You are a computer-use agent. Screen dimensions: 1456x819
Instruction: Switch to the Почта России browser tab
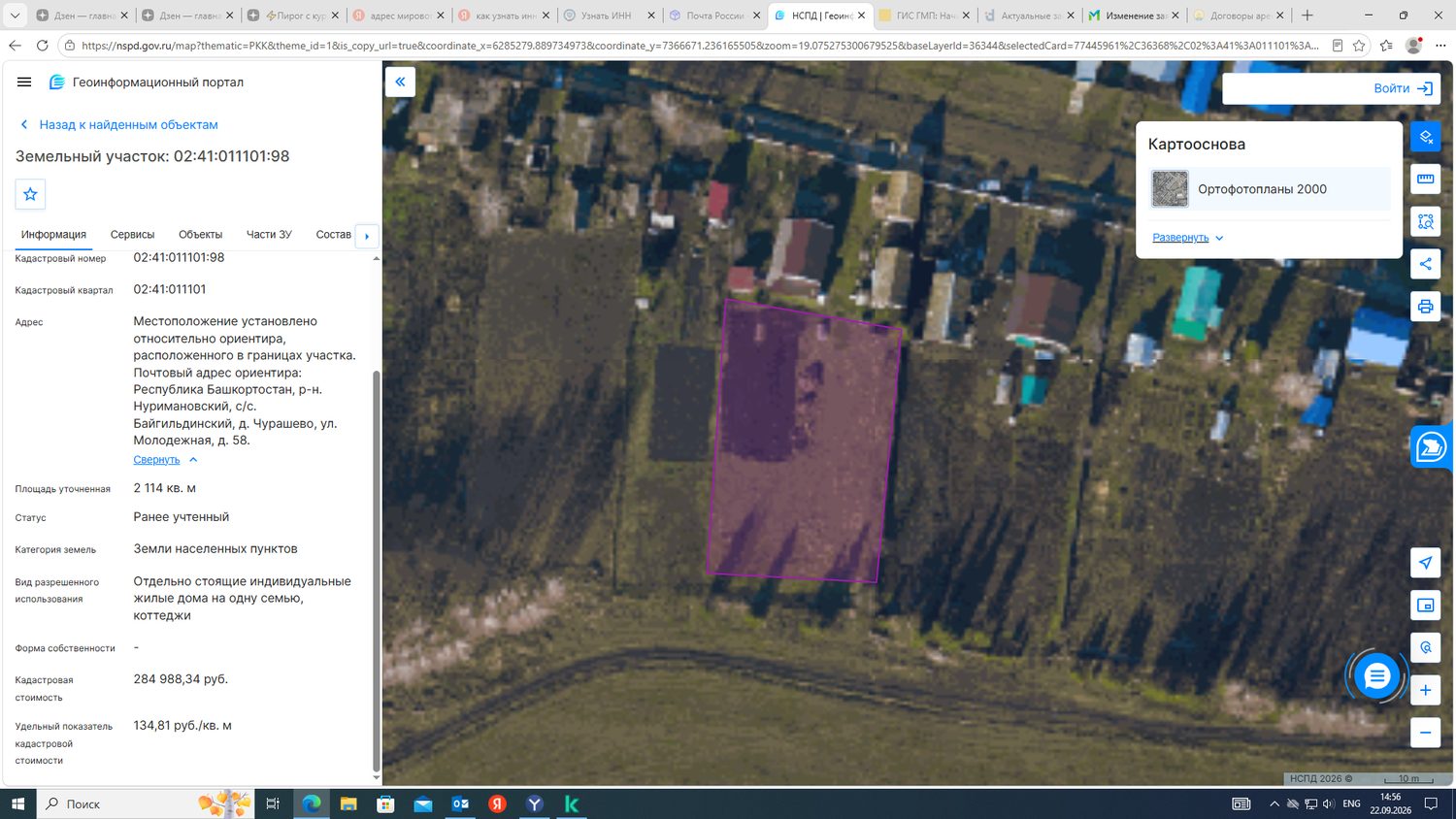pos(714,16)
